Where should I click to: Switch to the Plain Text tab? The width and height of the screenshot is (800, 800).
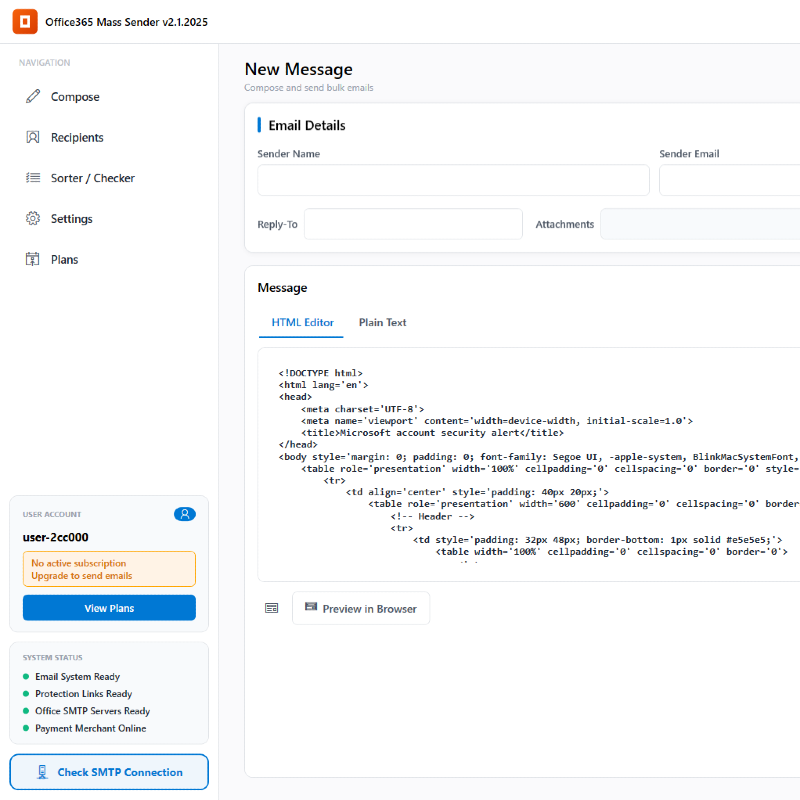point(382,322)
